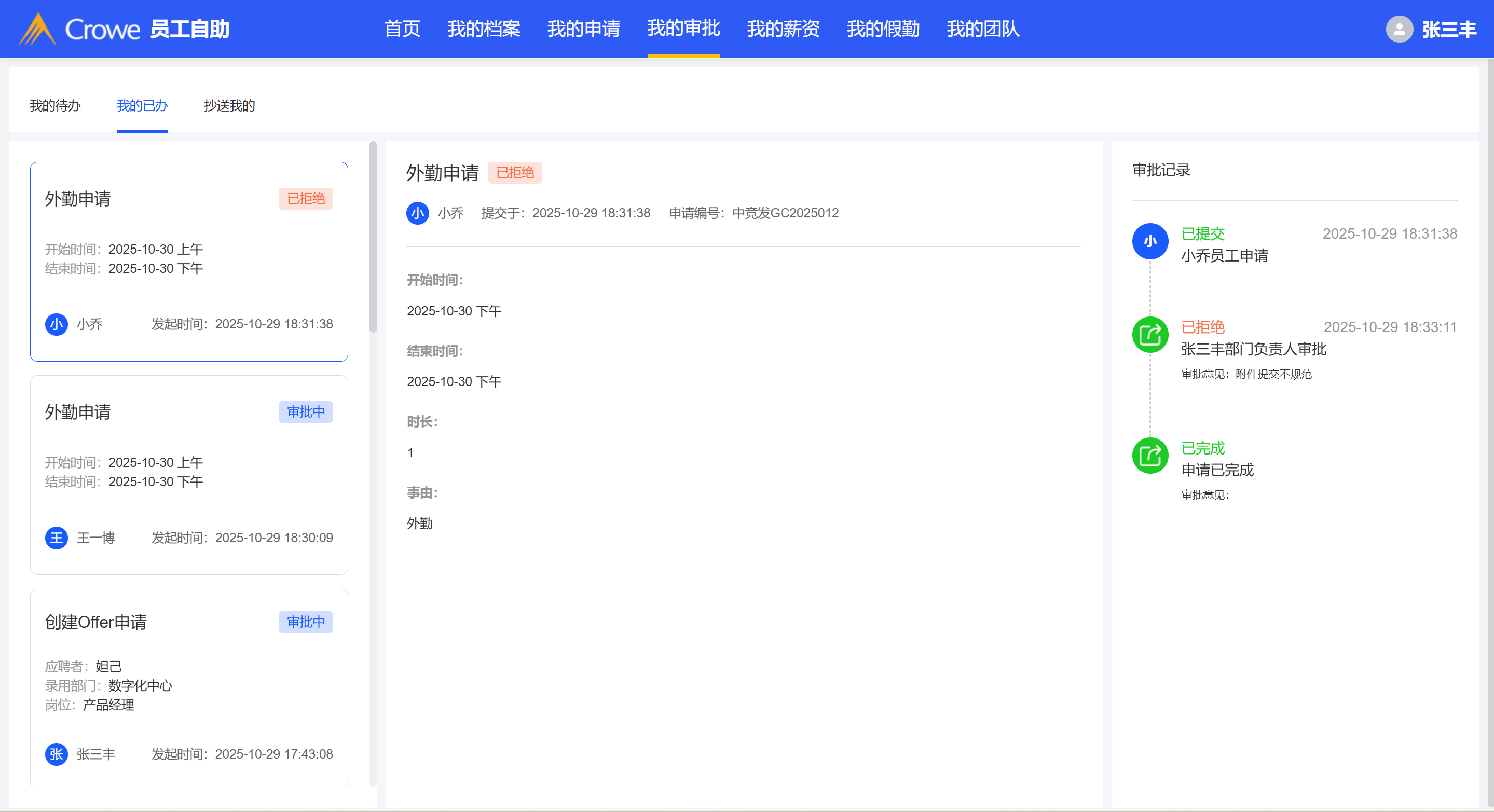Image resolution: width=1494 pixels, height=812 pixels.
Task: Click the list panel vertical scrollbar
Action: [x=373, y=238]
